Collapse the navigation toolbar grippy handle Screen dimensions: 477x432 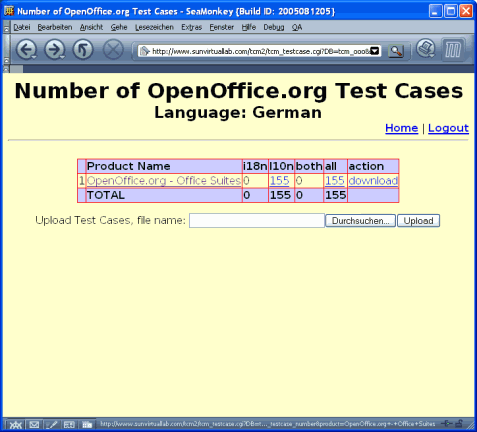pos(6,50)
